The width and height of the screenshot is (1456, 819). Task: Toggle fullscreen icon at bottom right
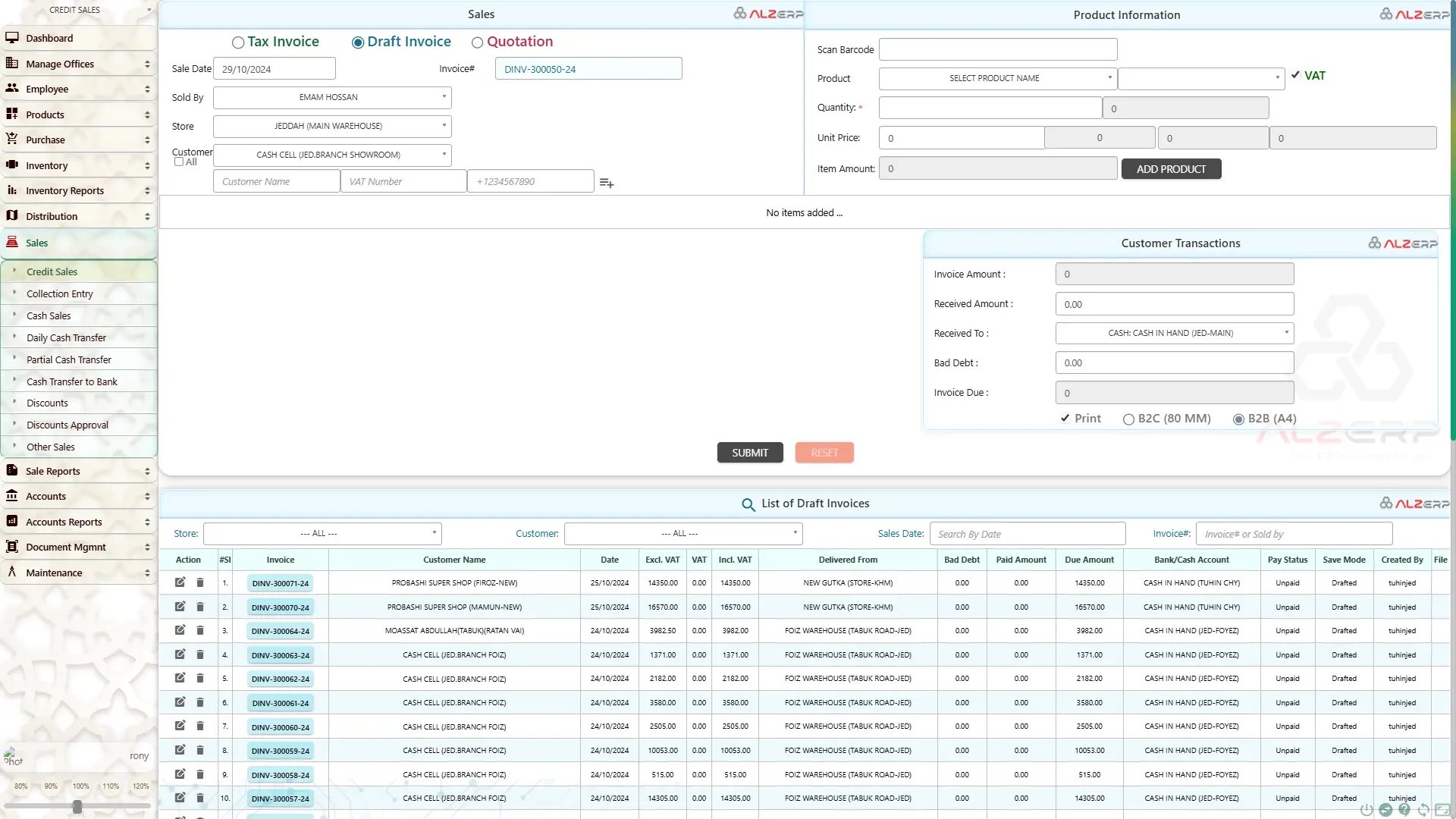tap(1442, 810)
